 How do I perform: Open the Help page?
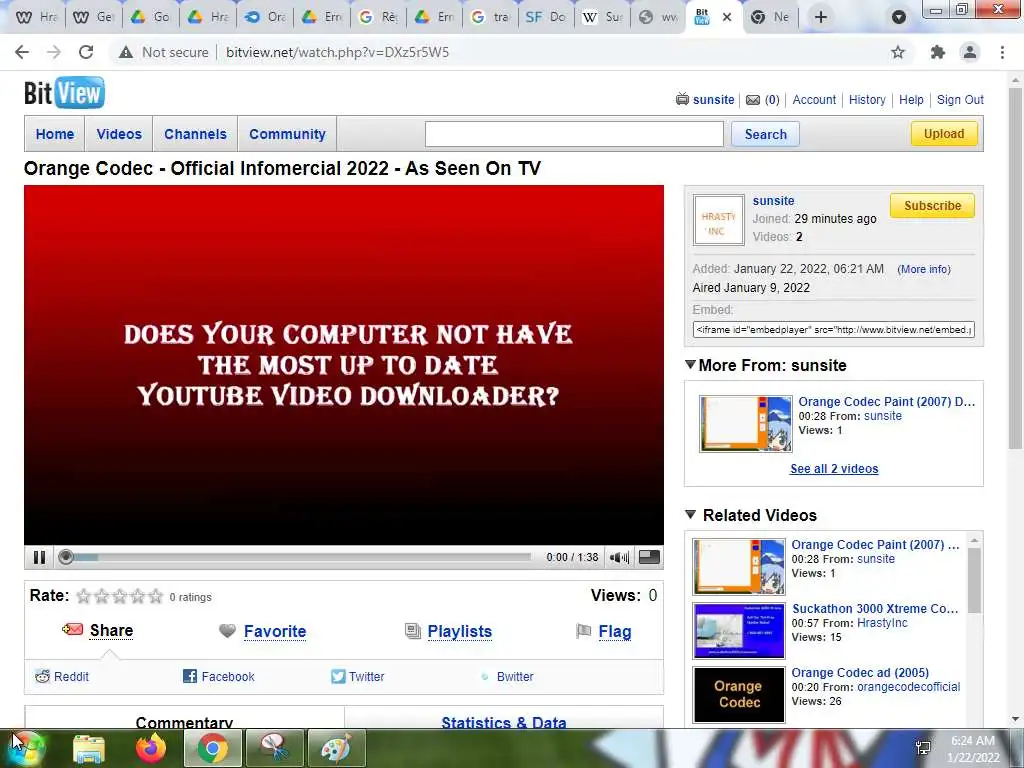911,99
